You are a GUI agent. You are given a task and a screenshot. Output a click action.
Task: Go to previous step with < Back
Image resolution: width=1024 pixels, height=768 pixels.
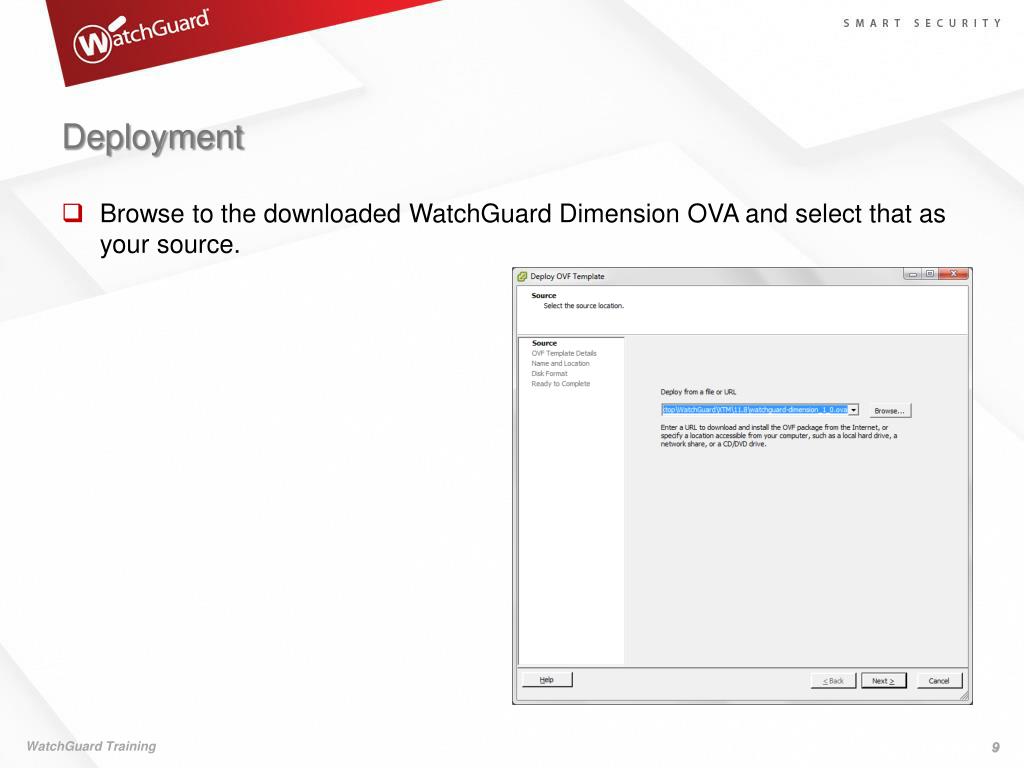click(833, 680)
